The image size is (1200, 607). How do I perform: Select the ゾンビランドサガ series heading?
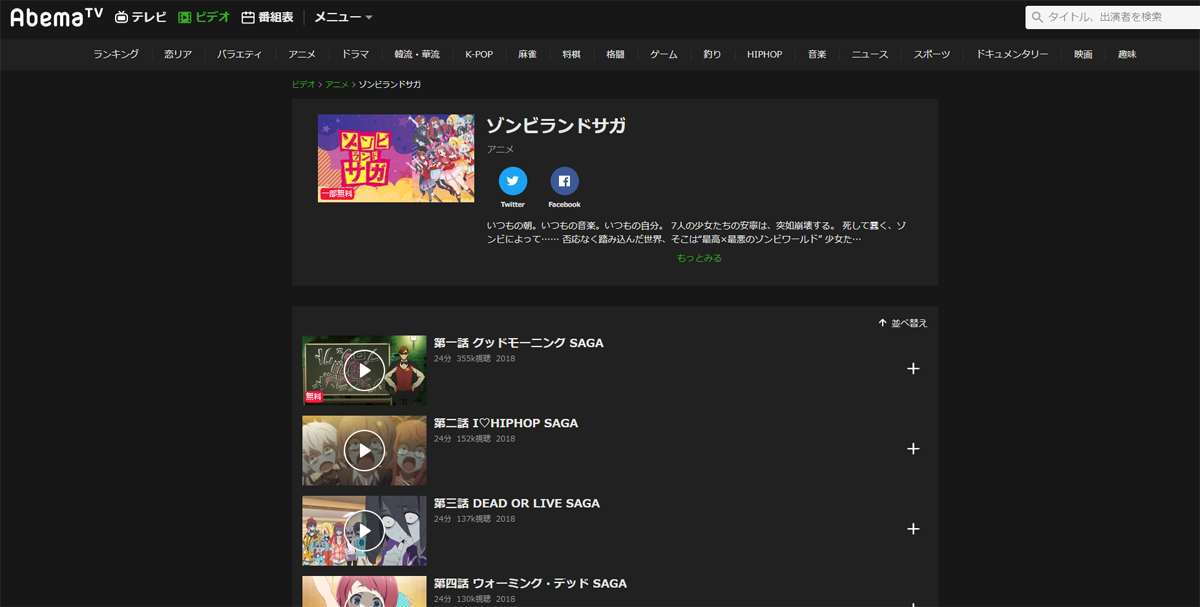coord(556,126)
